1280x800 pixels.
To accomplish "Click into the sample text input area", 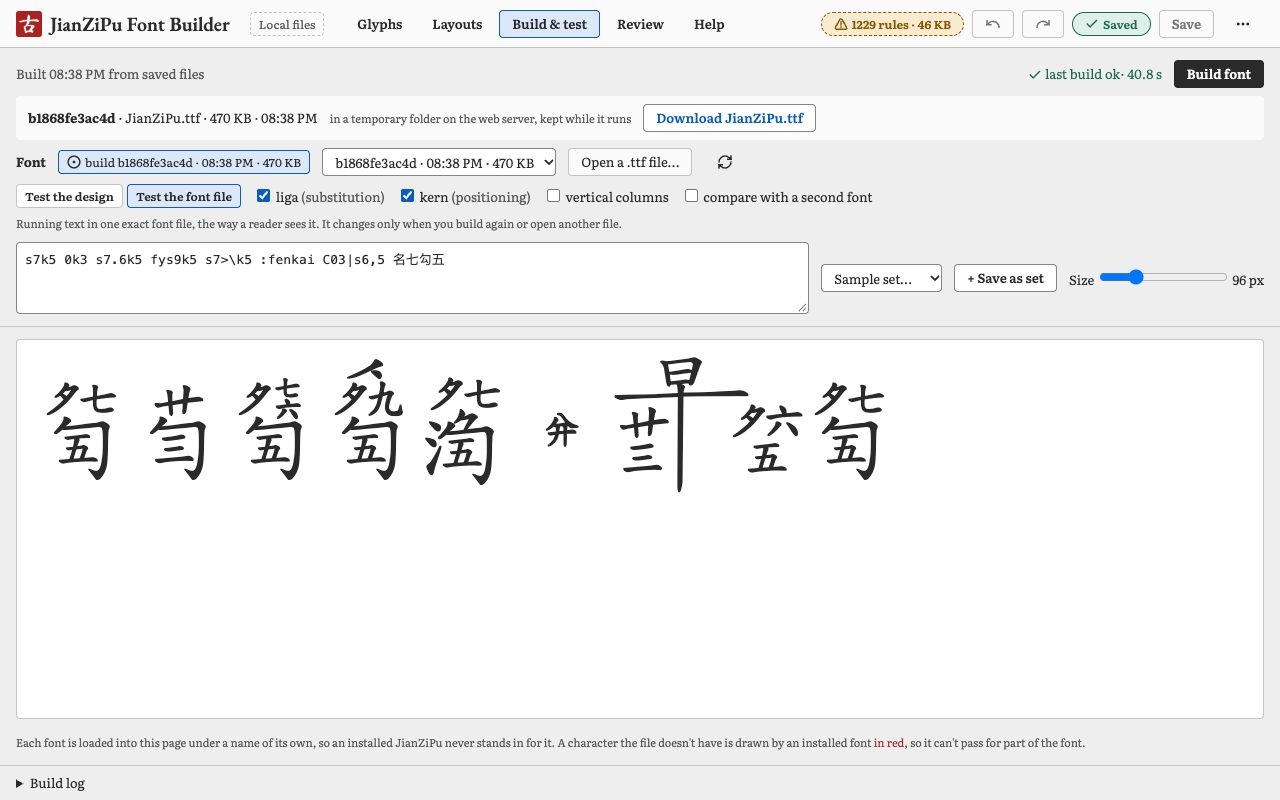I will tap(412, 278).
